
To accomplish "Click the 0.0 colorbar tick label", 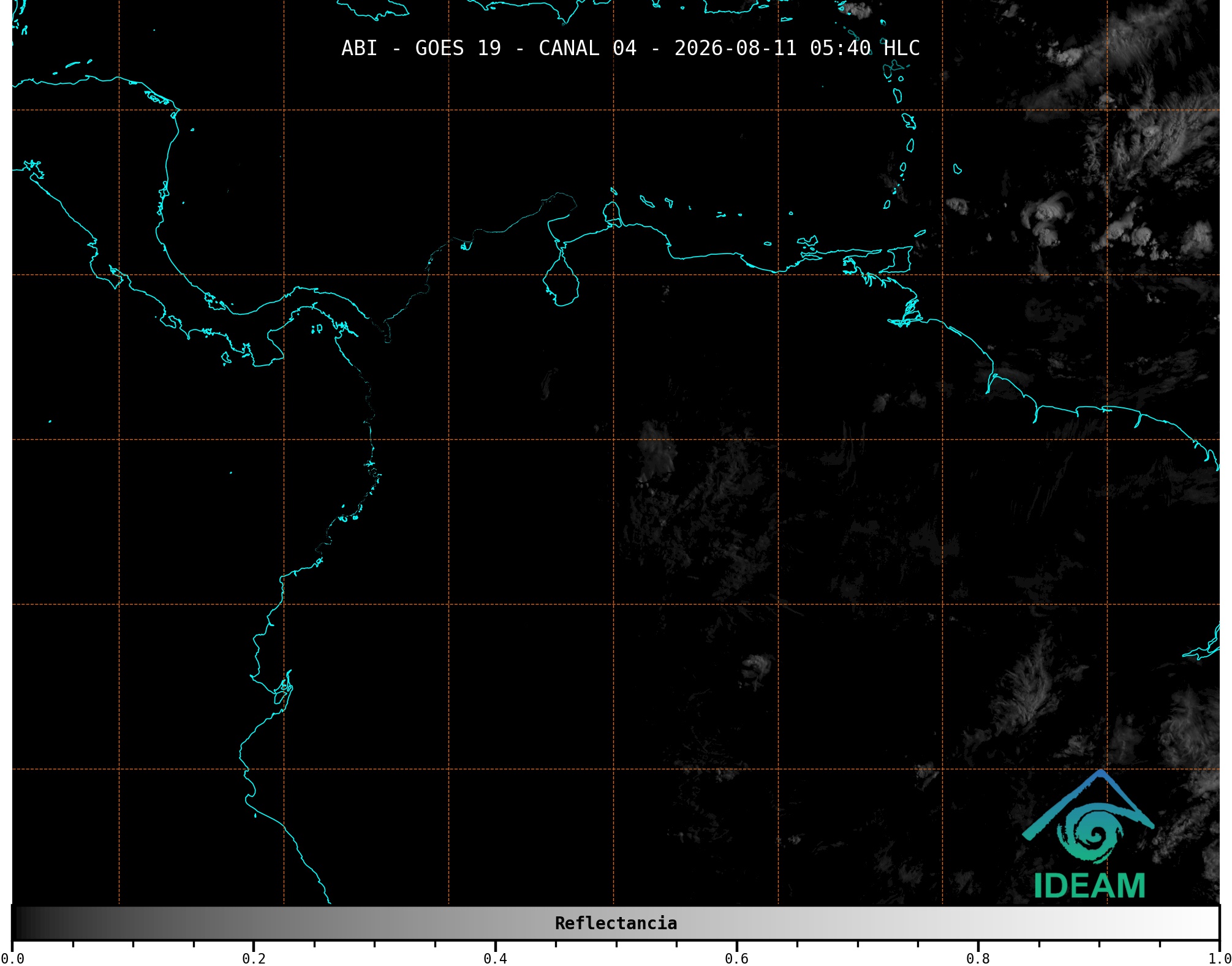I will (x=12, y=959).
